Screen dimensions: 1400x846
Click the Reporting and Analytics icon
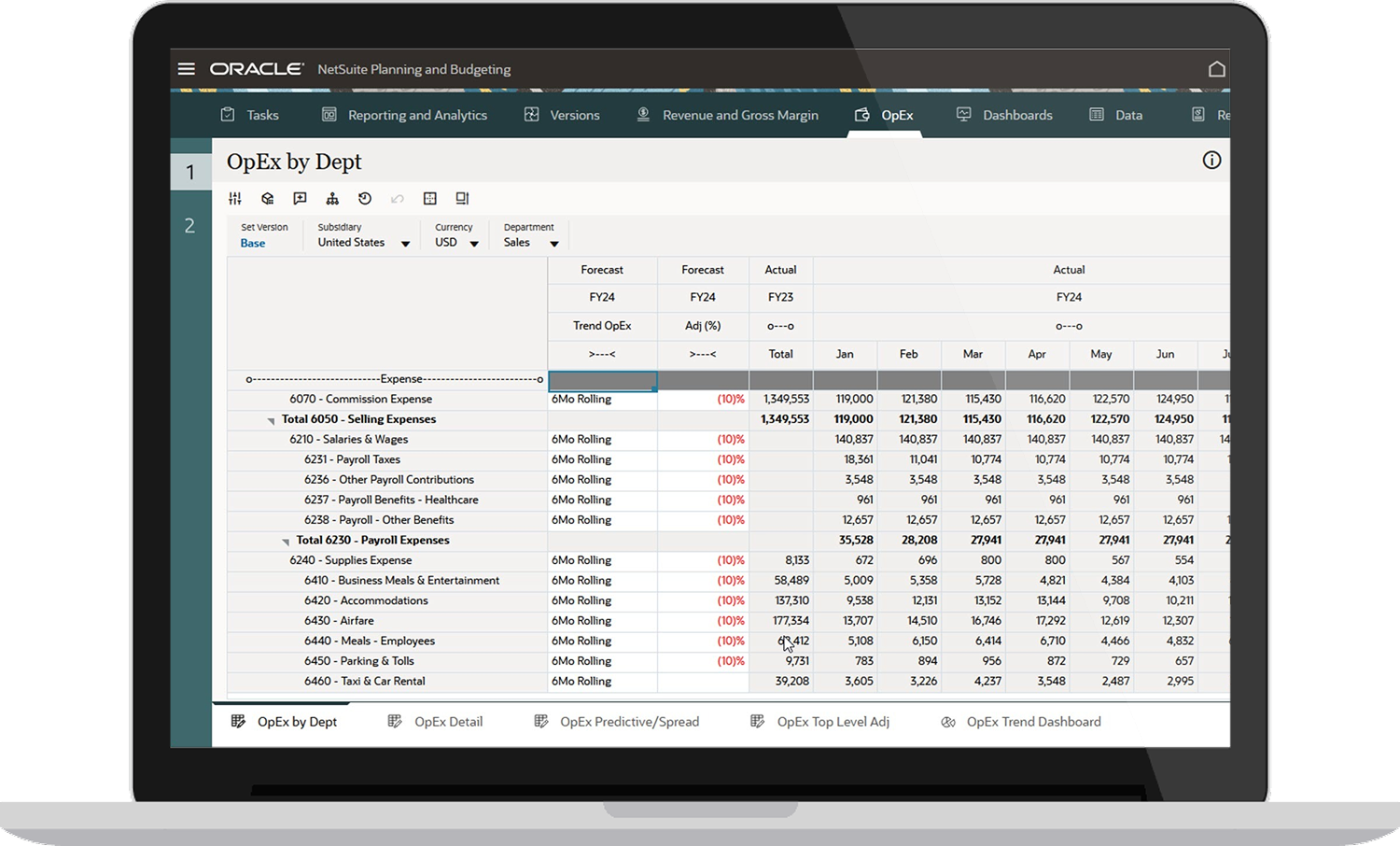pyautogui.click(x=329, y=115)
